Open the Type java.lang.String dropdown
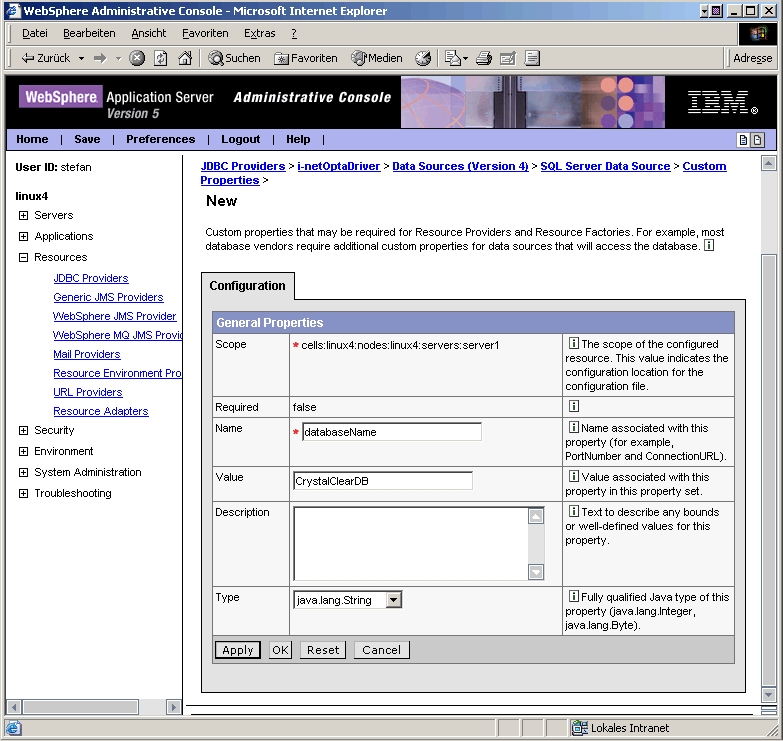This screenshot has width=783, height=741. coord(393,600)
